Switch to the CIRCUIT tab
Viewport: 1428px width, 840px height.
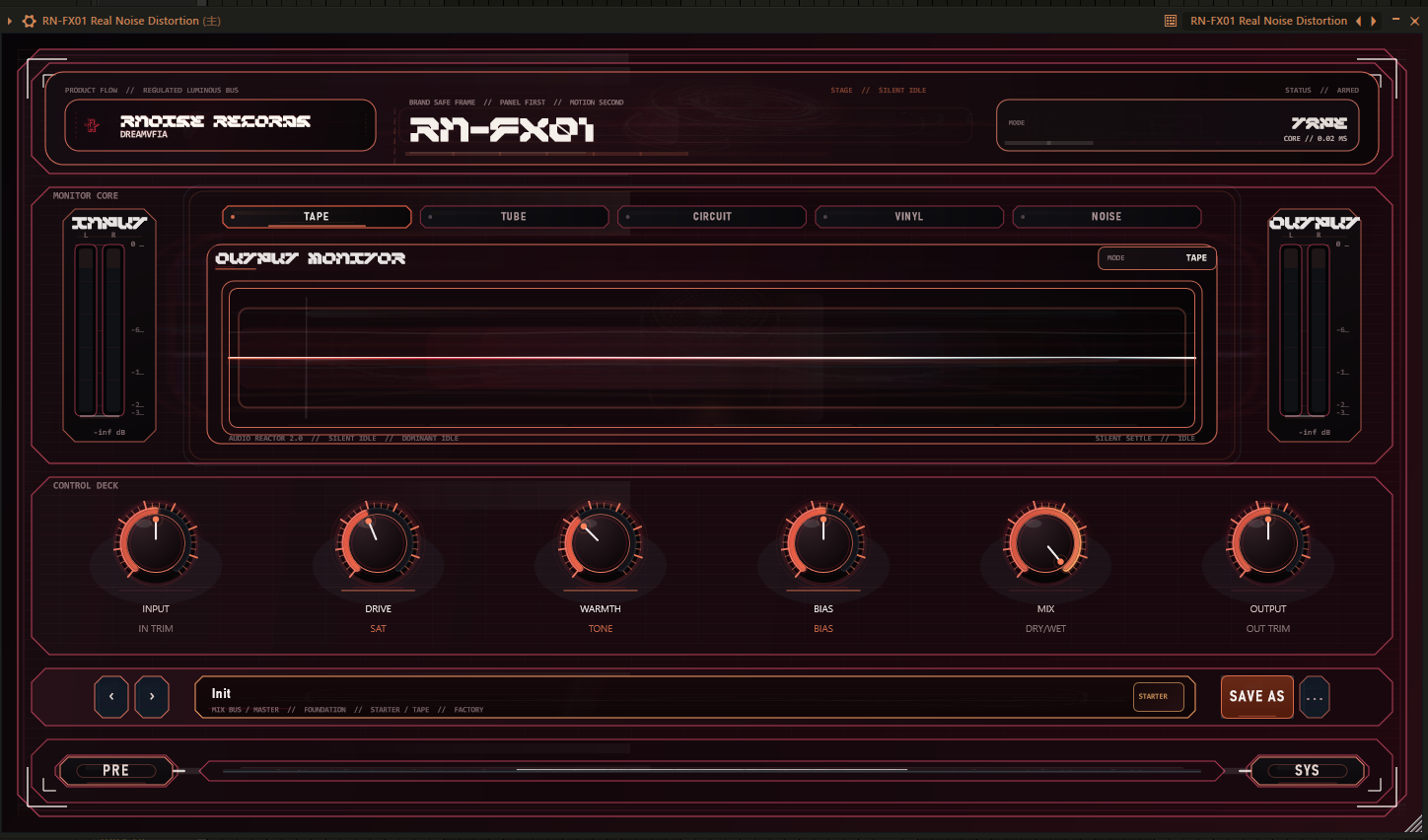[712, 217]
